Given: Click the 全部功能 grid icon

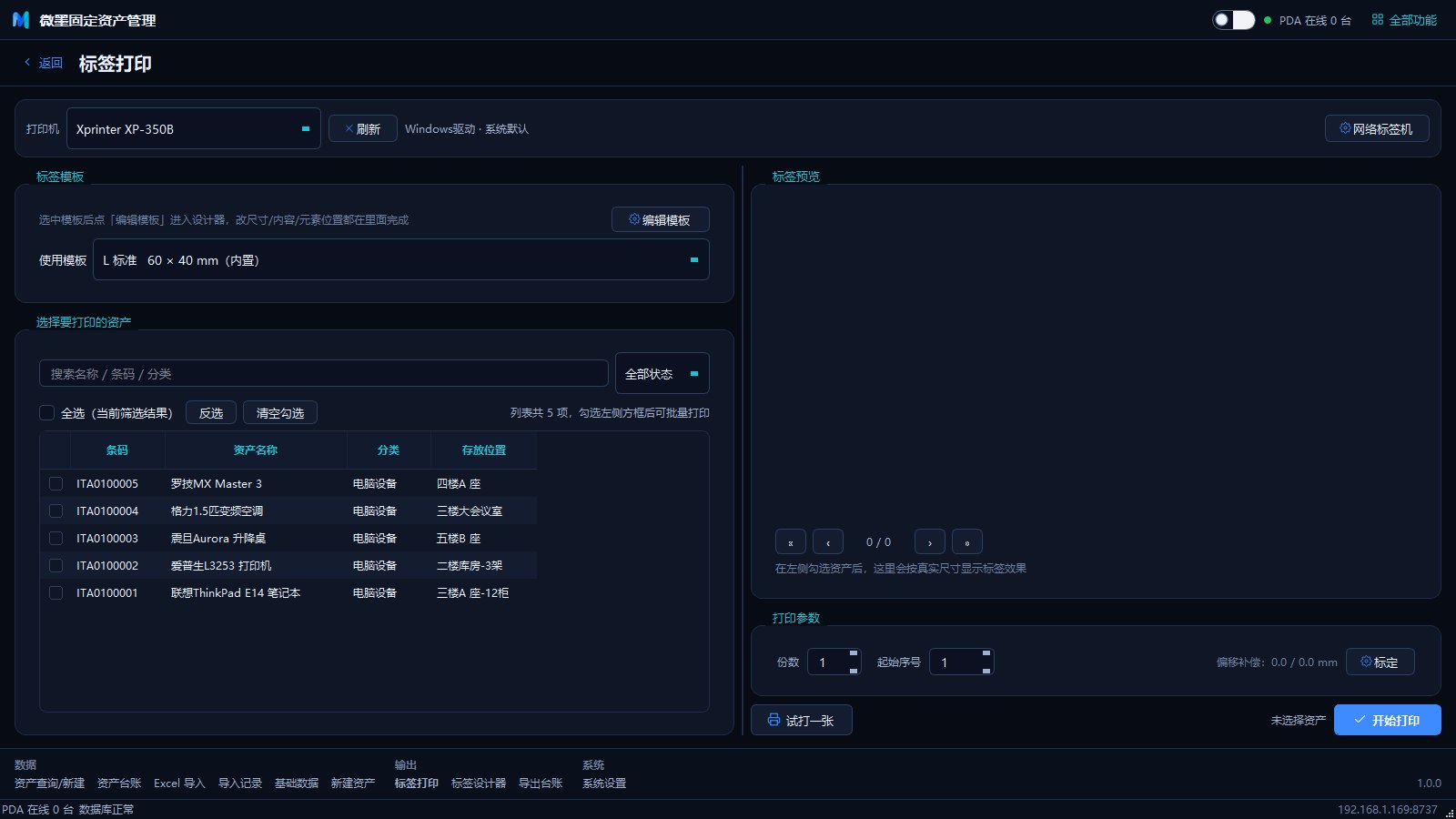Looking at the screenshot, I should [1378, 19].
